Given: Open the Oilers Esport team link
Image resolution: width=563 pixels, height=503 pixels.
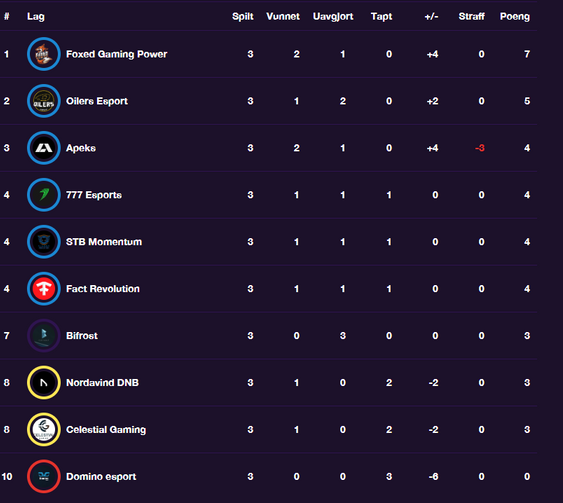Looking at the screenshot, I should (97, 101).
